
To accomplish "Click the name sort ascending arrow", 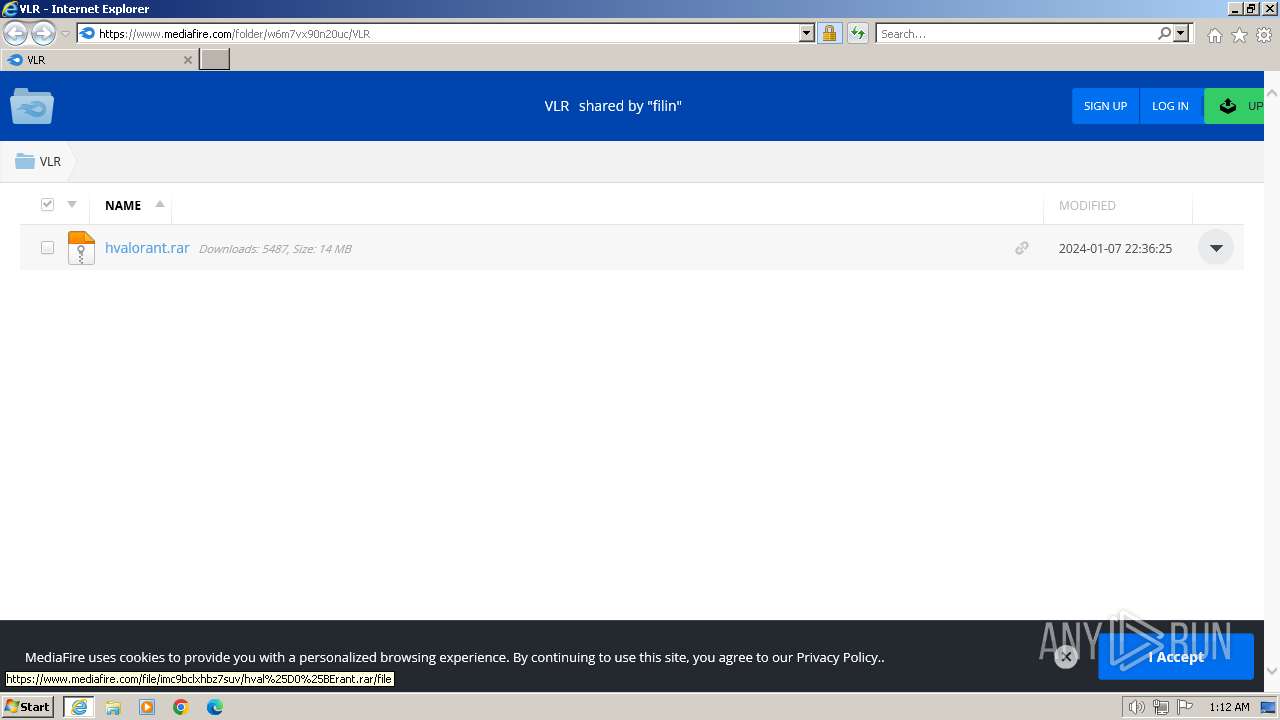I will [159, 204].
